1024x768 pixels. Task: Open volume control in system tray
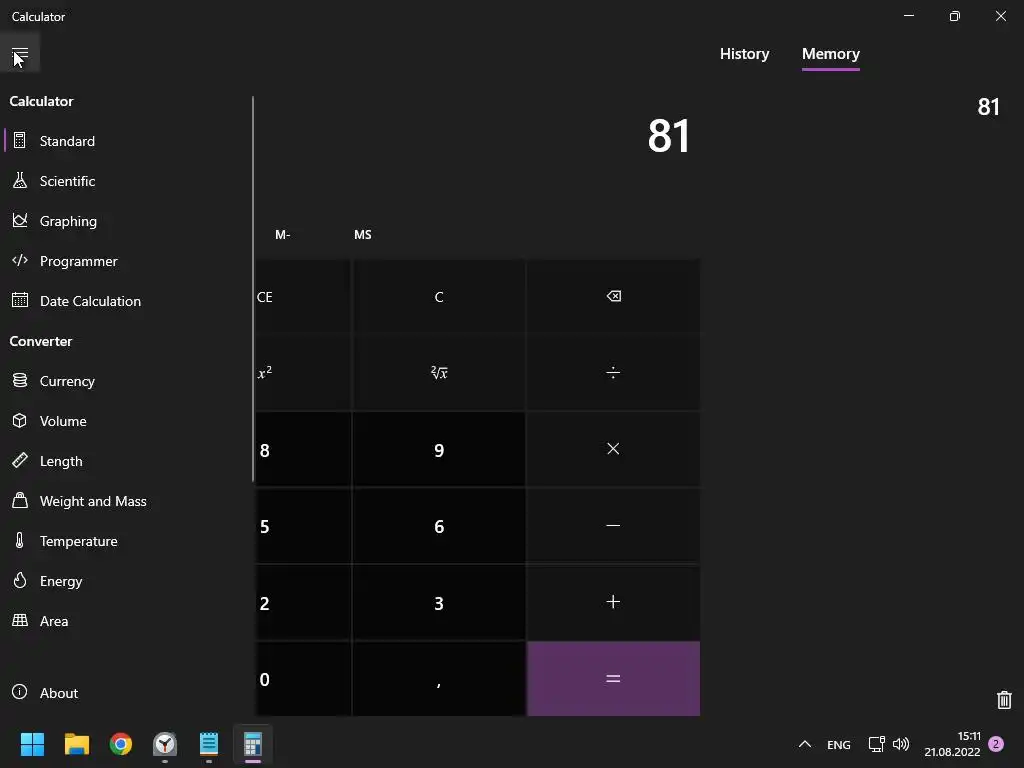pyautogui.click(x=901, y=744)
